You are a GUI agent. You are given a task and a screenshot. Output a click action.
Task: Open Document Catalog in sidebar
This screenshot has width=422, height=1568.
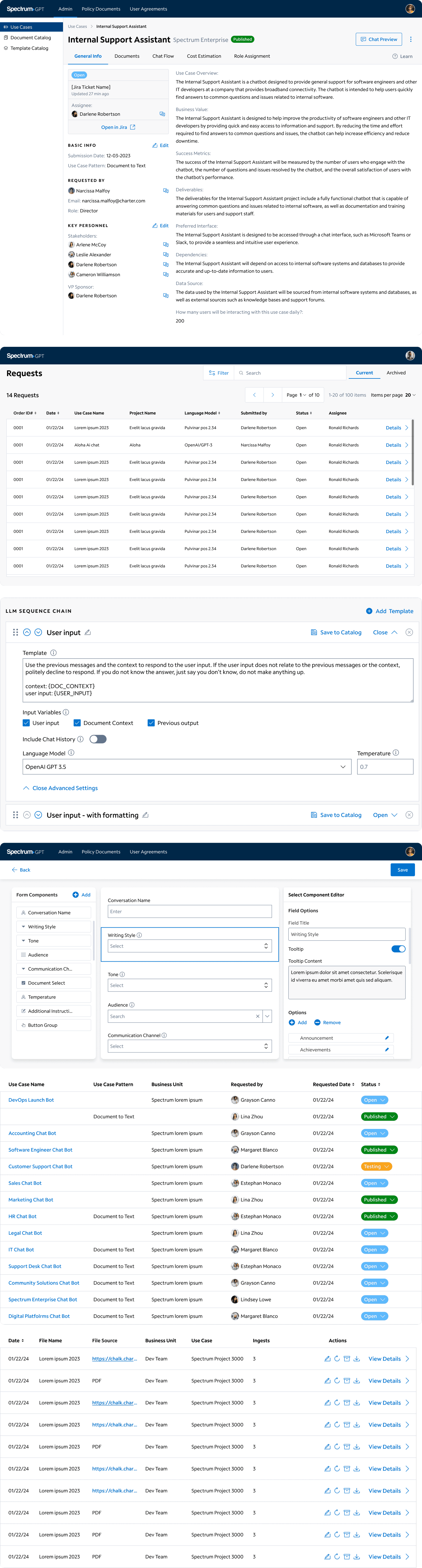point(30,38)
